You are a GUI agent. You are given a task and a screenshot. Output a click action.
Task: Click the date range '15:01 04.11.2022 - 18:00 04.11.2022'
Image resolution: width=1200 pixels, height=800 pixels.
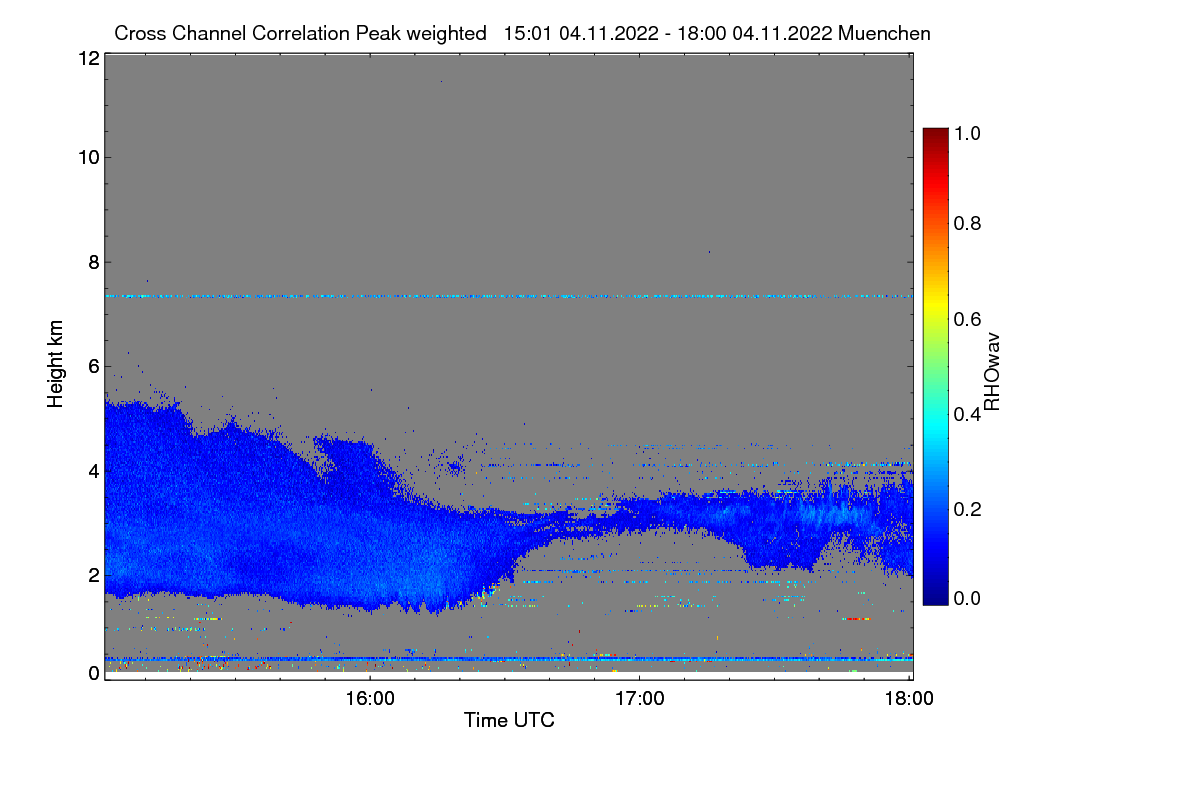click(669, 33)
